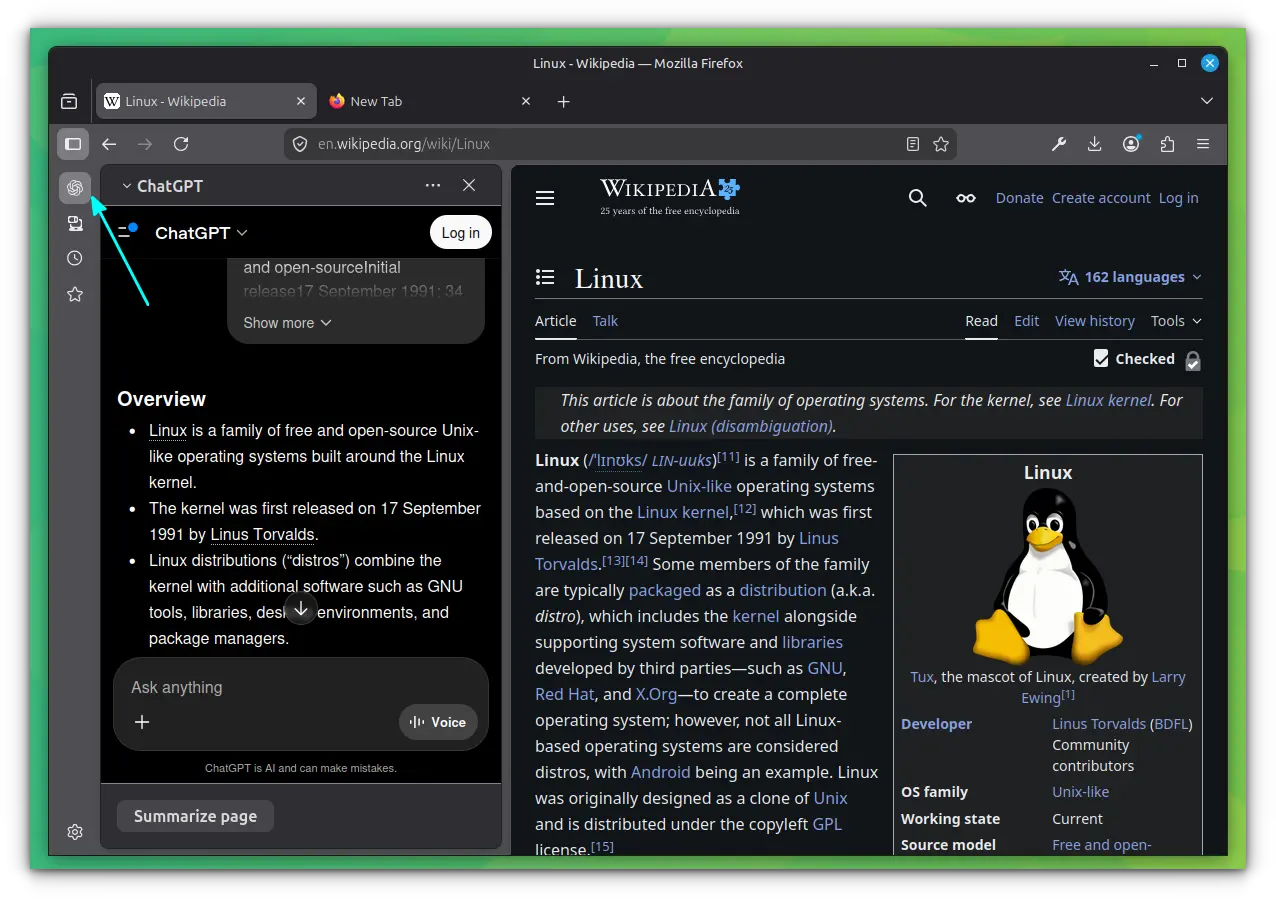This screenshot has width=1276, height=901.
Task: Open the Downloads panel
Action: click(x=1095, y=144)
